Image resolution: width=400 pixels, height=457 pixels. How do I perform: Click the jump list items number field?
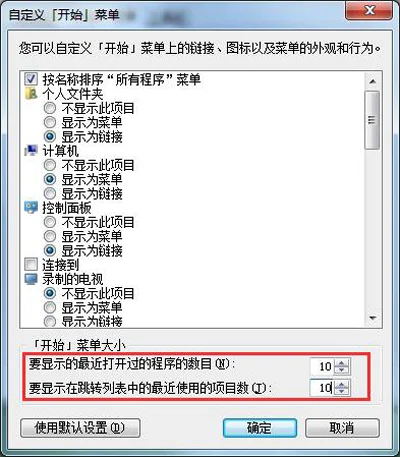(x=322, y=388)
